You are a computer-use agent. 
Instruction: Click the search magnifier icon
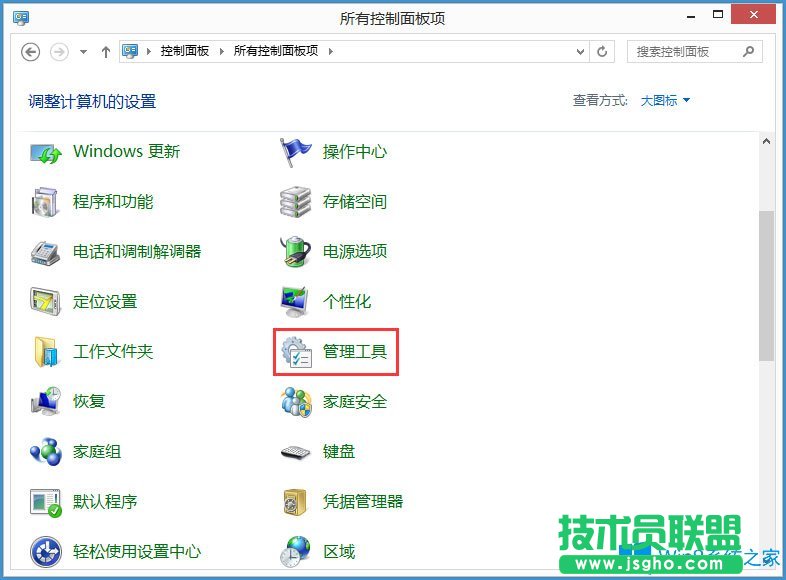coord(748,51)
